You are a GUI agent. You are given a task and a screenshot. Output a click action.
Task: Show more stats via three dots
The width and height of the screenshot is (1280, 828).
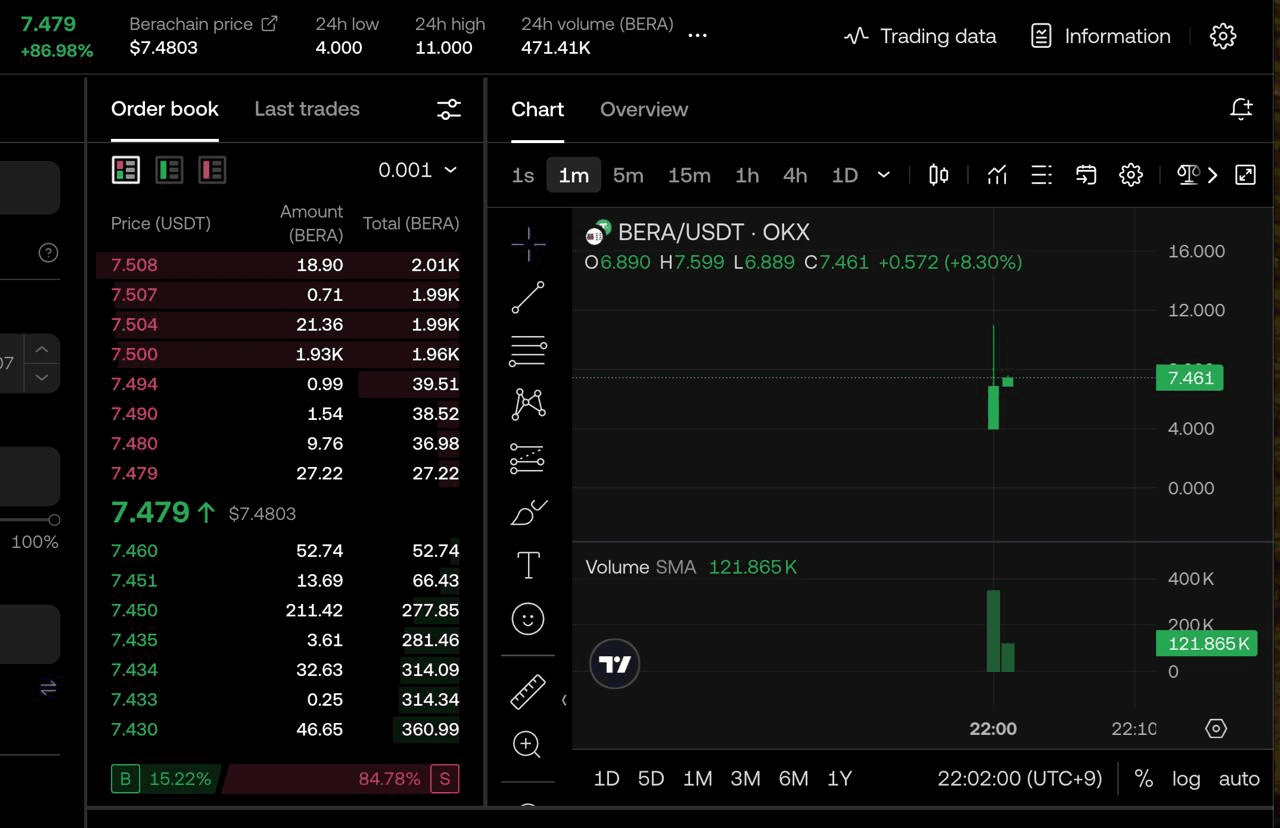tap(698, 35)
